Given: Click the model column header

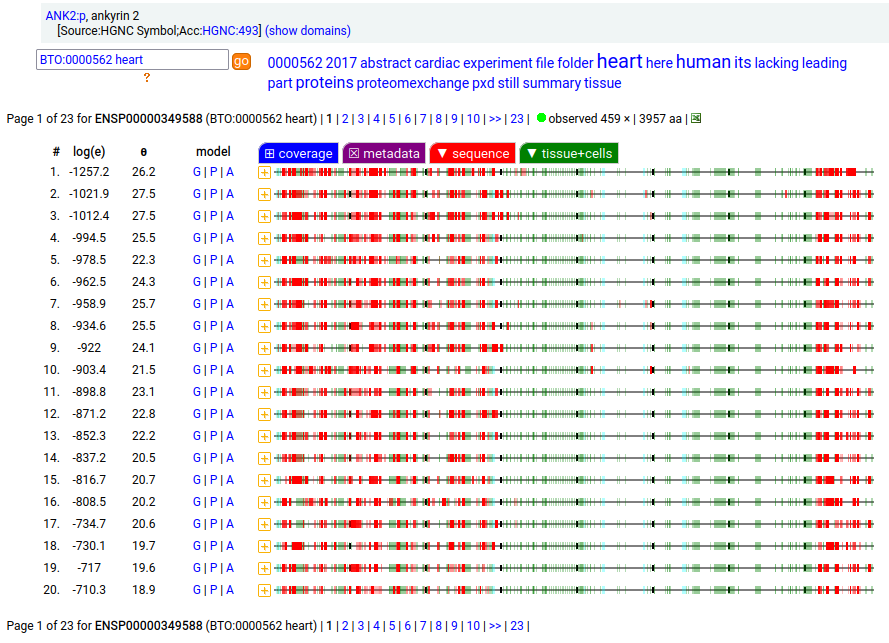Looking at the screenshot, I should coord(213,151).
